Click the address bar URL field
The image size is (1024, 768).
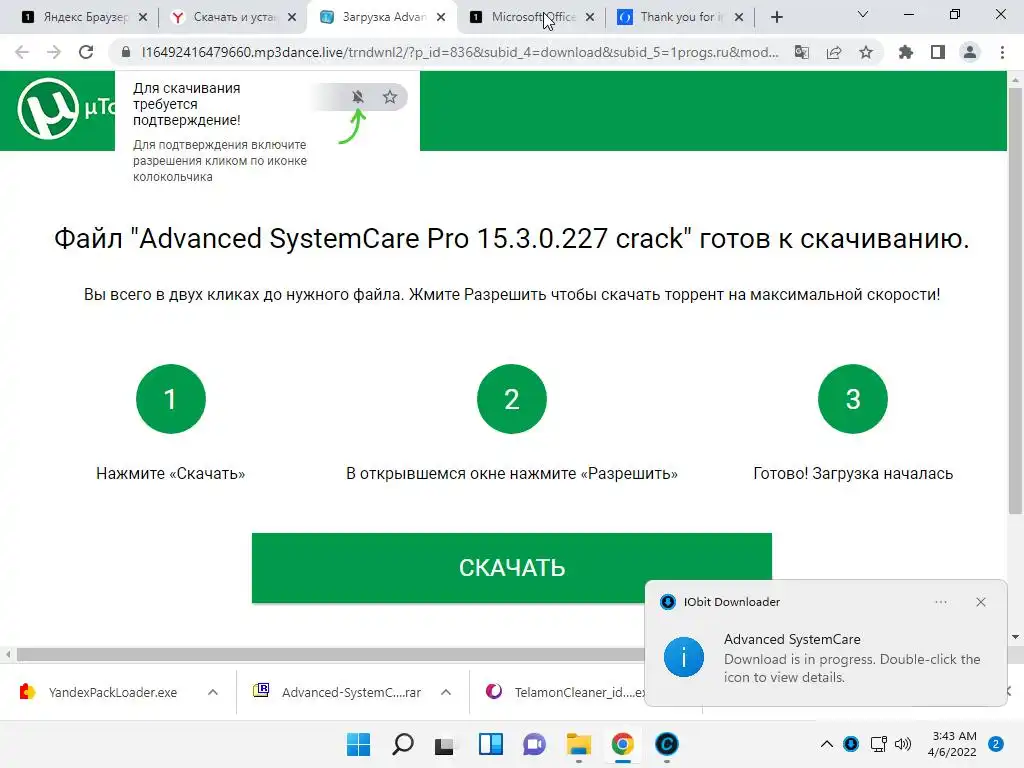[x=459, y=52]
